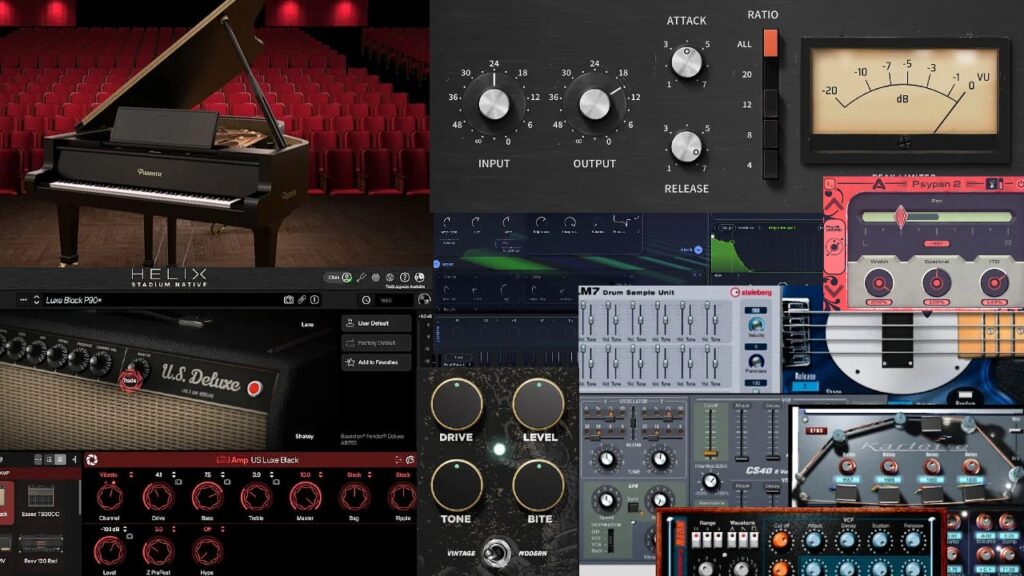This screenshot has height=576, width=1024.
Task: Click the up arrow on Psypan 2 left strip
Action: tap(834, 204)
